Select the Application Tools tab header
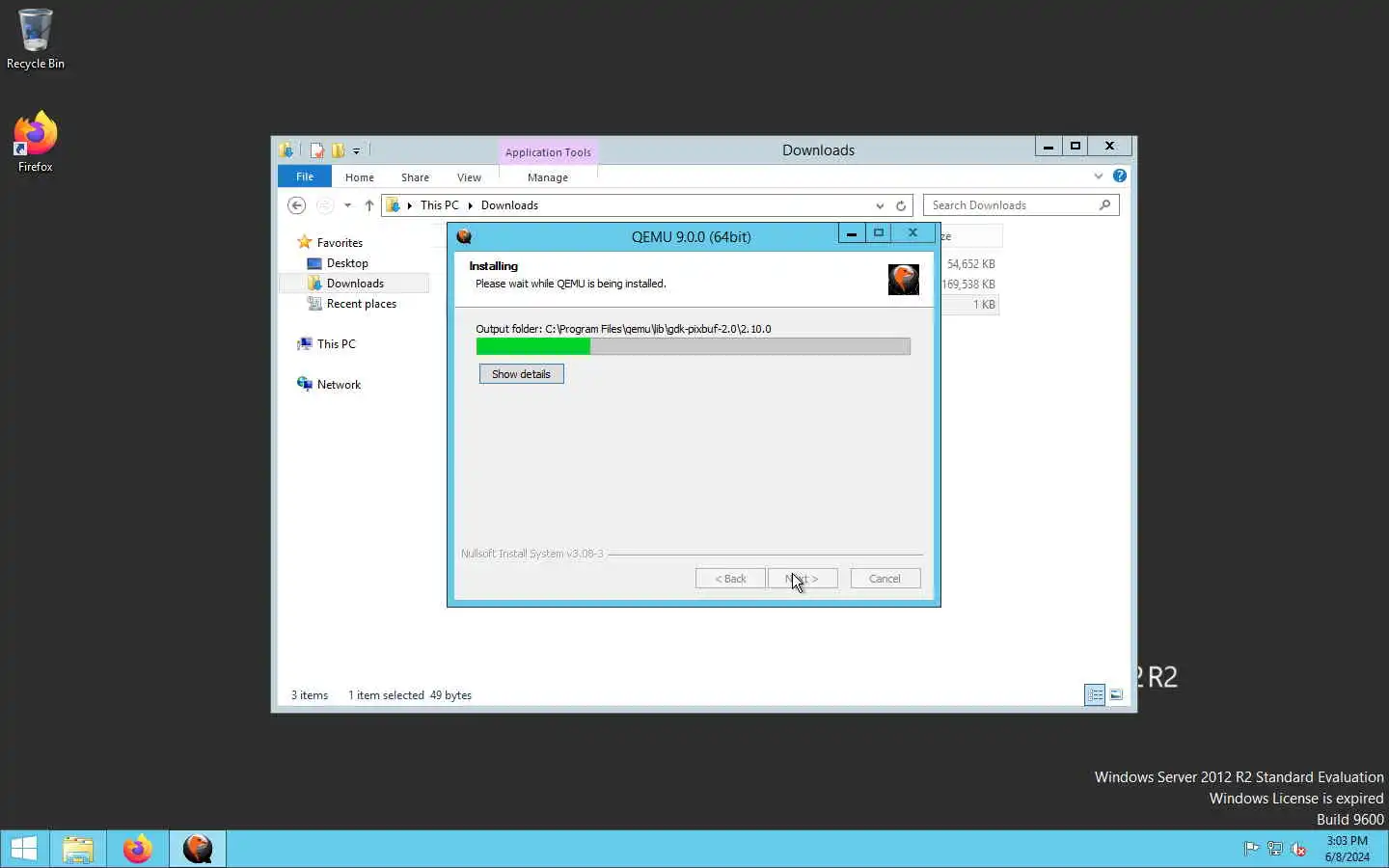This screenshot has width=1389, height=868. coord(548,152)
